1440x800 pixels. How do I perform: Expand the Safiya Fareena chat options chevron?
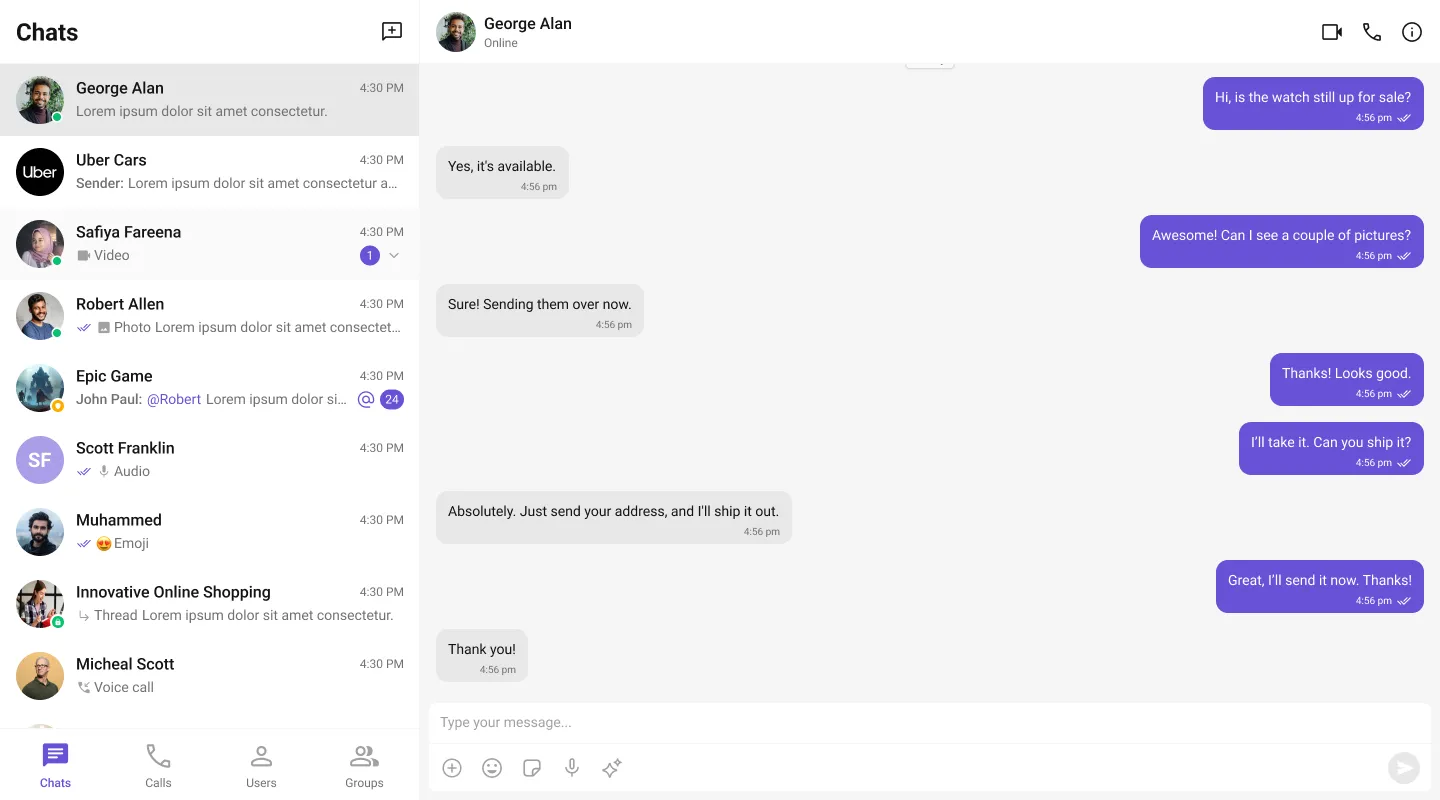(394, 255)
